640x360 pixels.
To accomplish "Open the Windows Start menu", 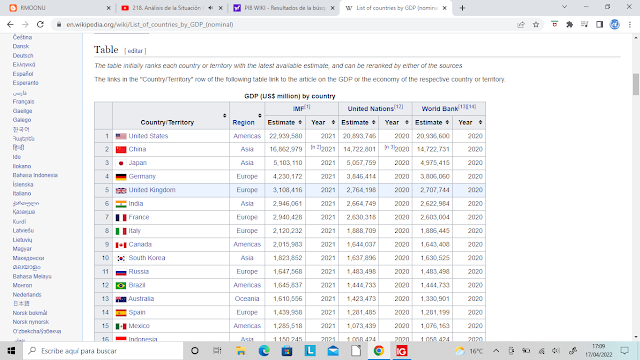I will pyautogui.click(x=11, y=351).
